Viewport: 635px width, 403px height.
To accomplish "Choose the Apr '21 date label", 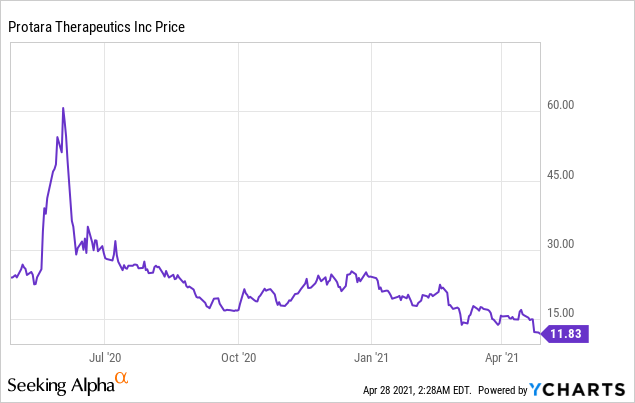I will click(501, 355).
